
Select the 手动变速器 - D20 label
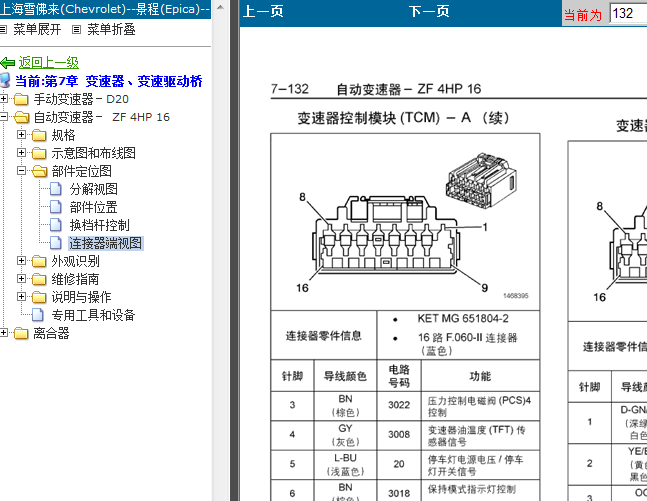coord(81,99)
